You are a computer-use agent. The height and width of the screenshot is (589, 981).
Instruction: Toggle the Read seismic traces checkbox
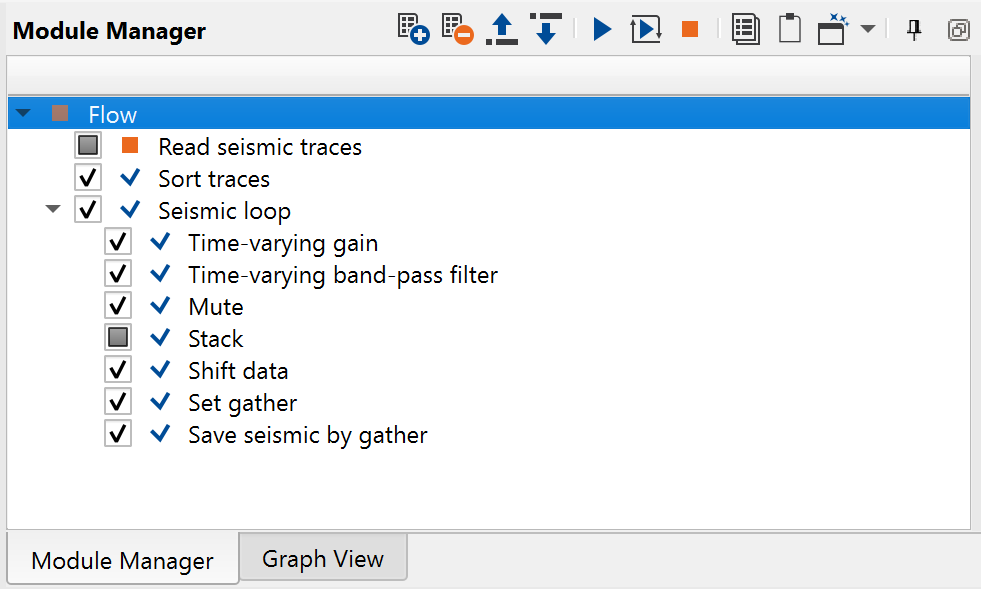tap(88, 146)
